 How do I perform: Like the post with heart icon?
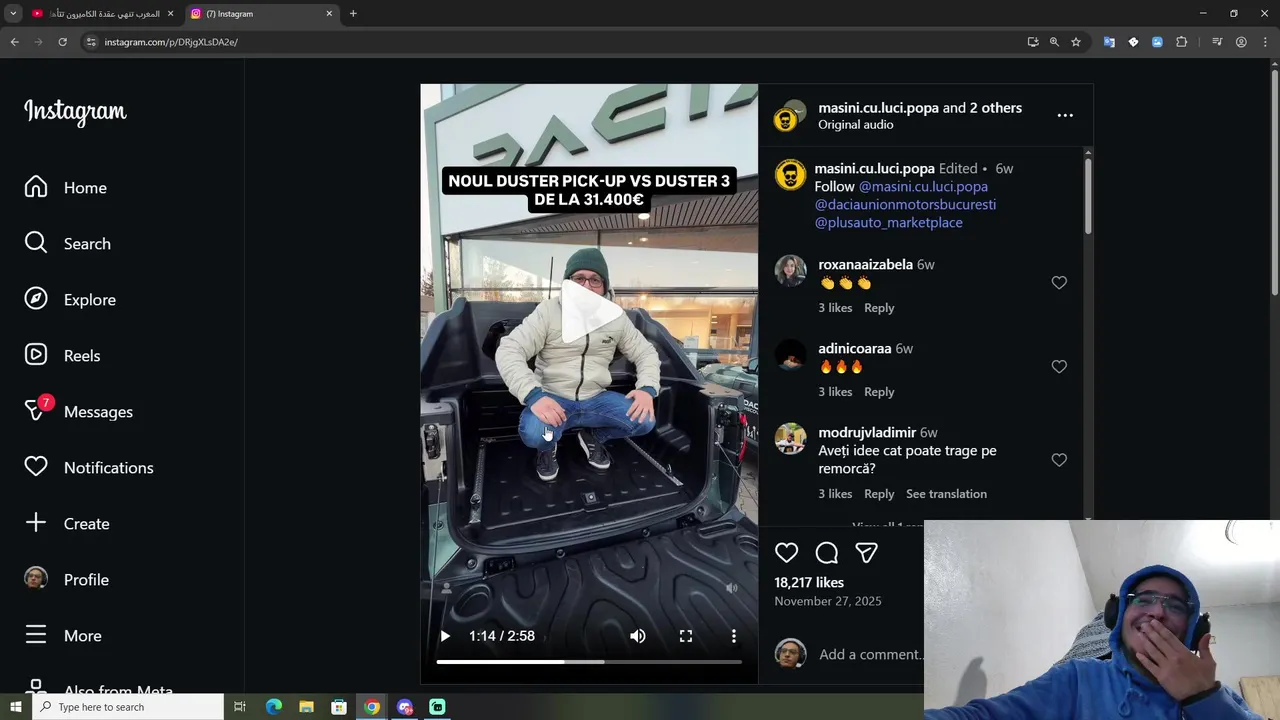pos(787,553)
